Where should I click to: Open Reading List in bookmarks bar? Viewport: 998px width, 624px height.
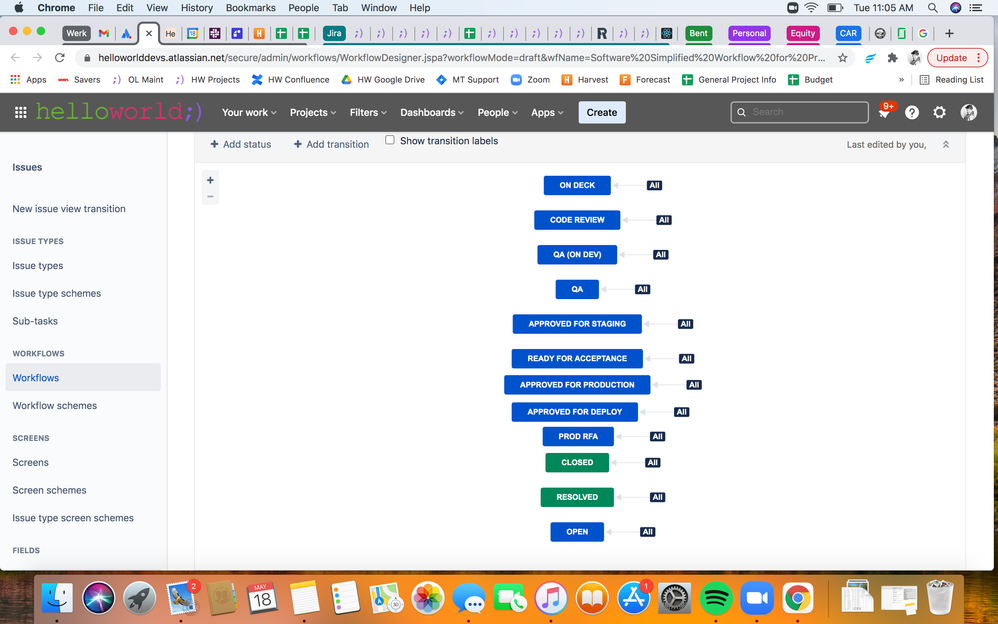pos(952,80)
